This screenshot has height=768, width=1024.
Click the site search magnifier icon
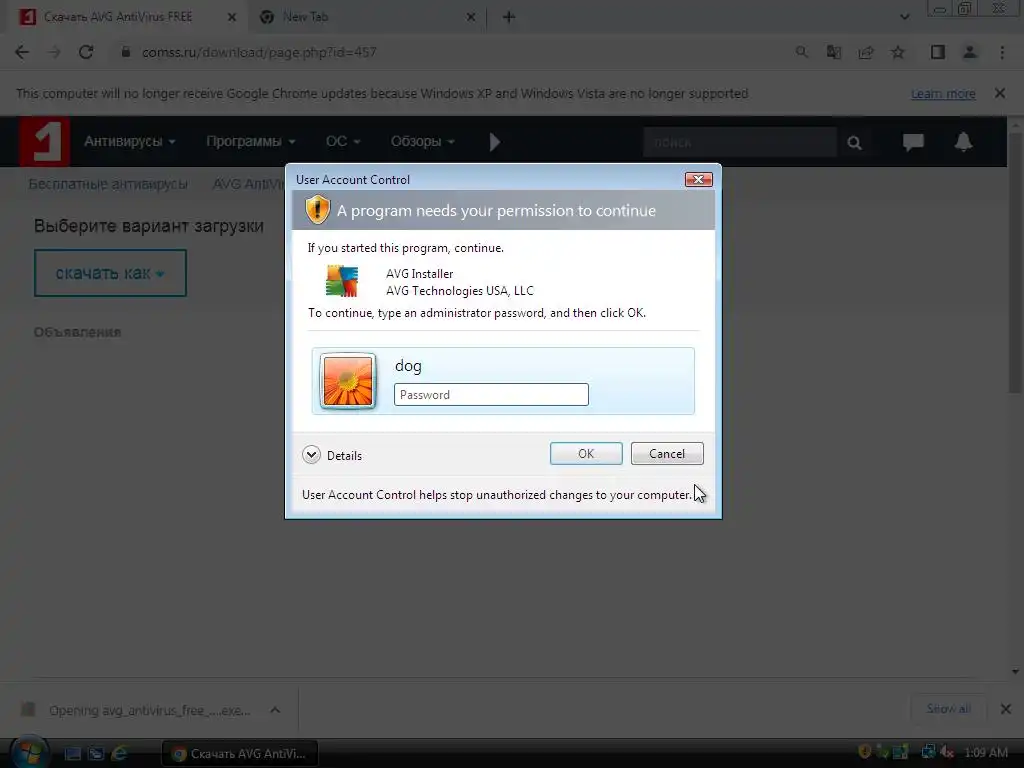tap(854, 142)
